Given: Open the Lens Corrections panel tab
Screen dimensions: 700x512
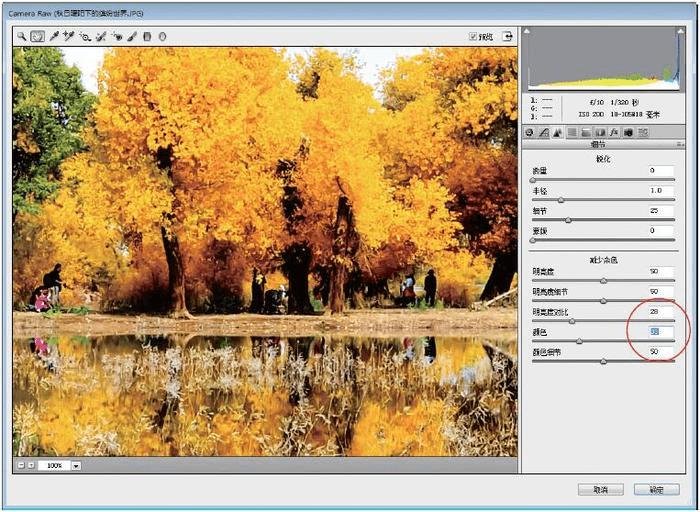Looking at the screenshot, I should coord(600,132).
